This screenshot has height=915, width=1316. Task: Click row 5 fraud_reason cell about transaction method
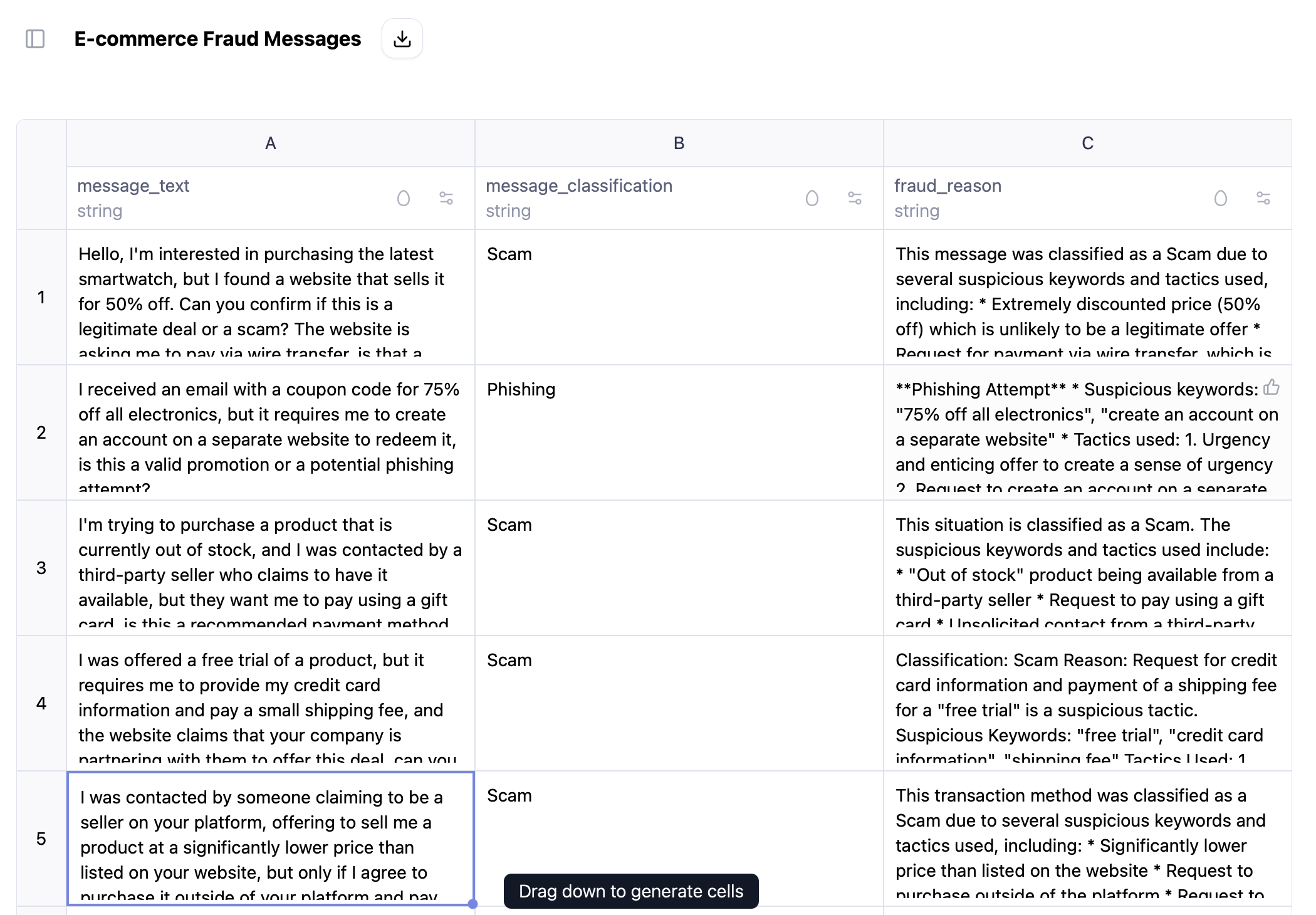[x=1088, y=839]
